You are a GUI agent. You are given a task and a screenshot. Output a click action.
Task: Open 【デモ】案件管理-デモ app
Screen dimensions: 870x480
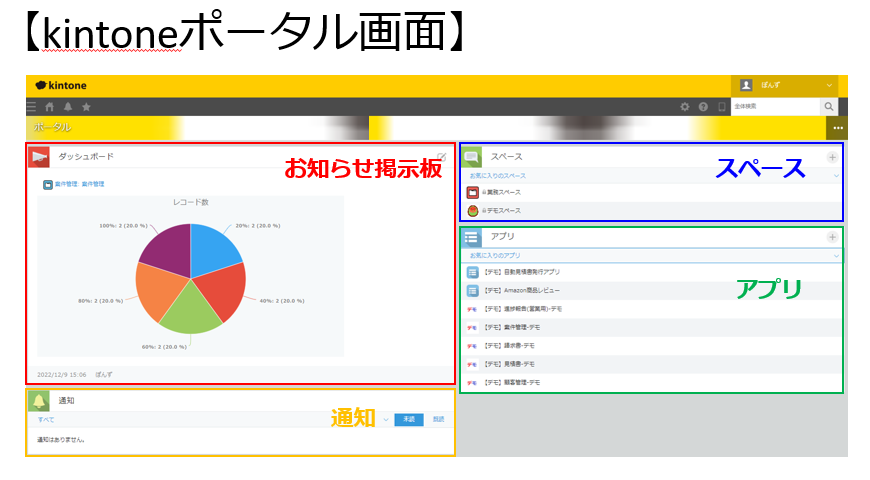[512, 327]
